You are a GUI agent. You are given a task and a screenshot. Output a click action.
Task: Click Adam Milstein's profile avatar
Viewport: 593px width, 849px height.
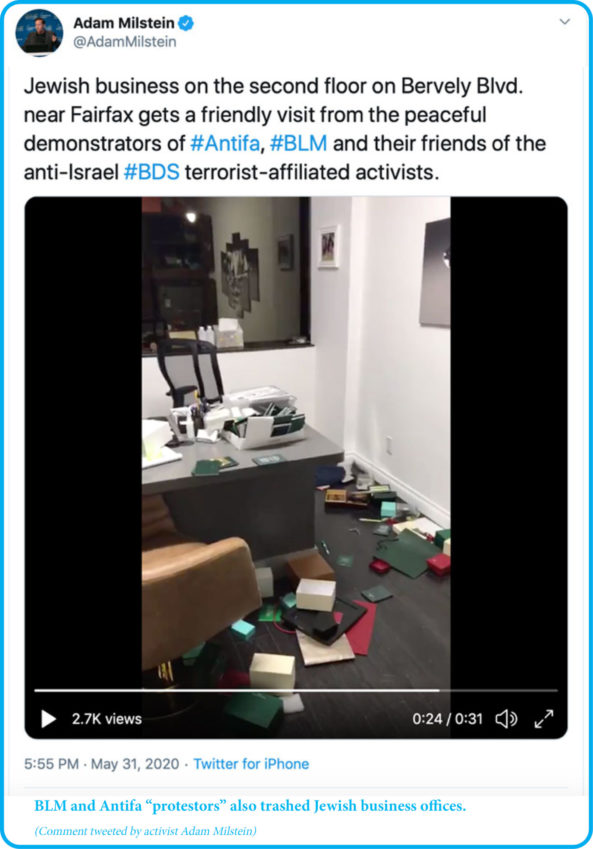(x=39, y=32)
